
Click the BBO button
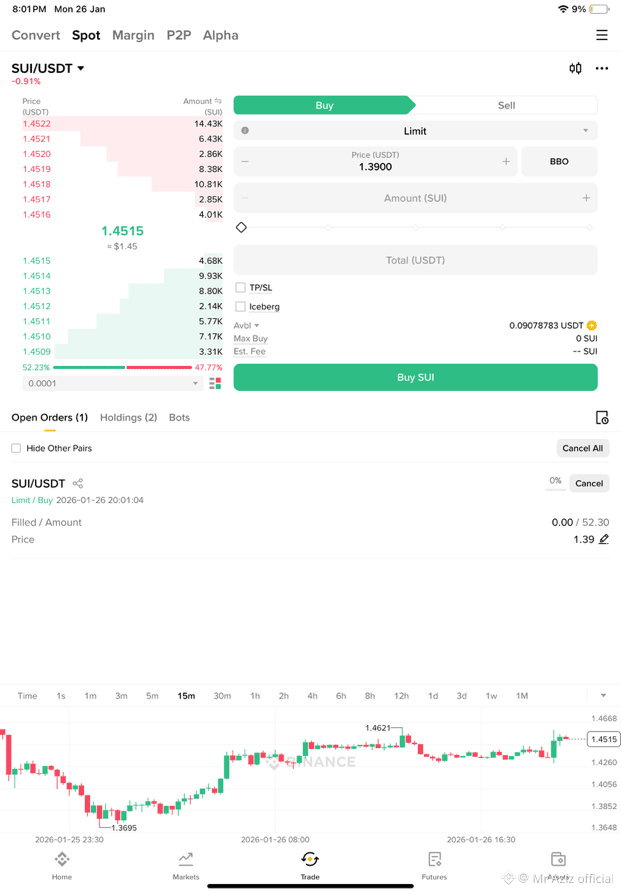point(559,161)
